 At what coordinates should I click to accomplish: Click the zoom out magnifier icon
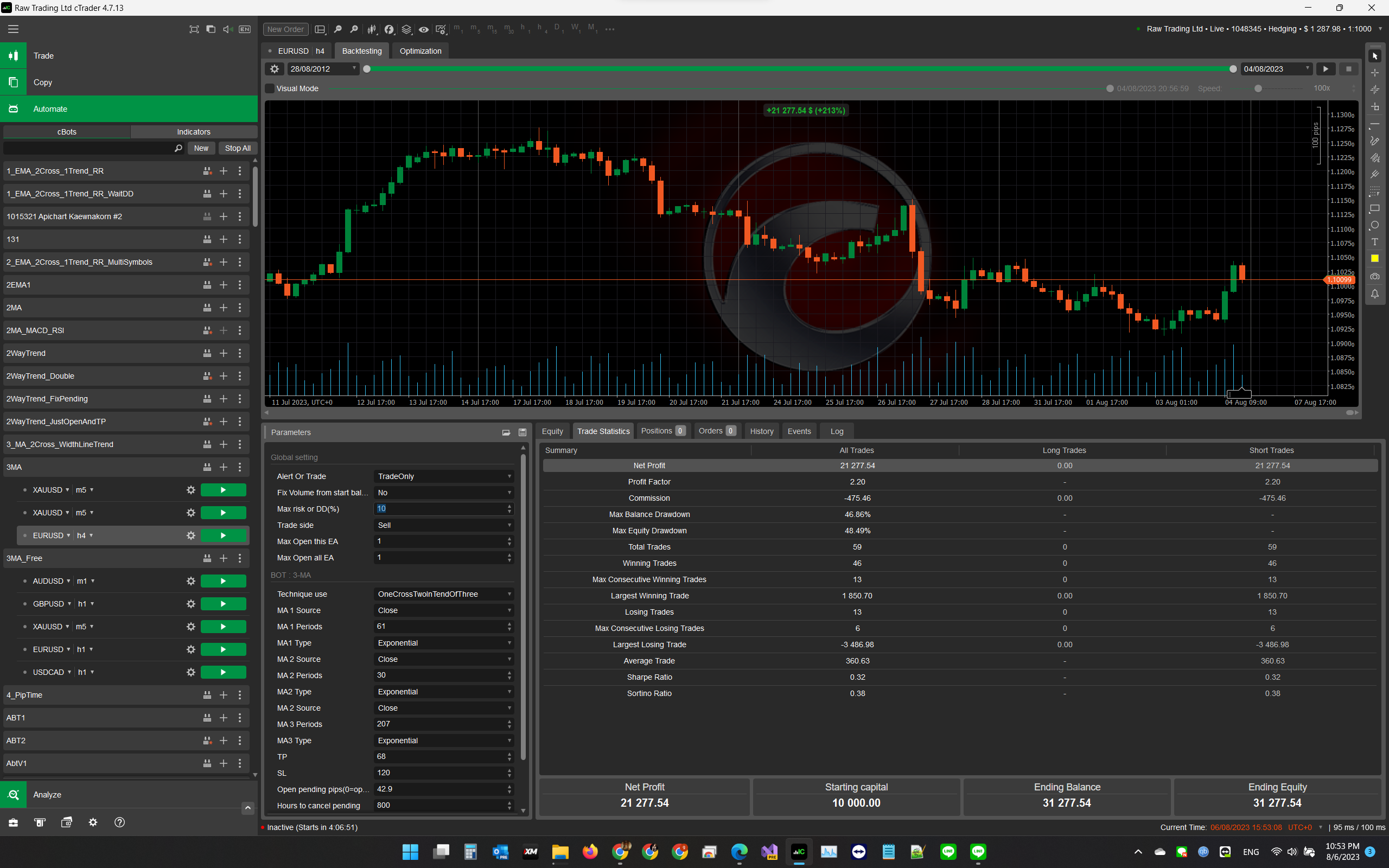337,29
